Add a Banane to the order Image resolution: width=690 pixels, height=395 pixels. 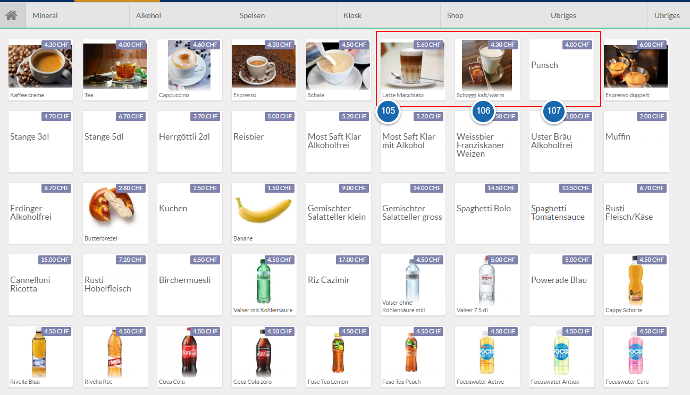coord(264,213)
